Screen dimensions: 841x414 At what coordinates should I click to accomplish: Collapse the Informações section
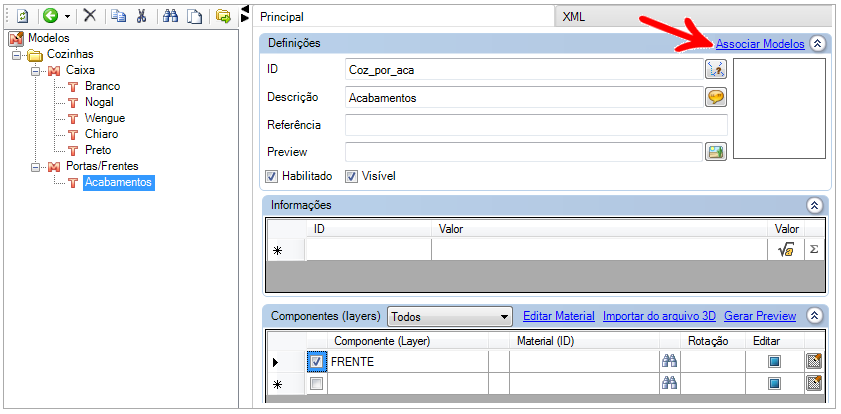(x=814, y=205)
